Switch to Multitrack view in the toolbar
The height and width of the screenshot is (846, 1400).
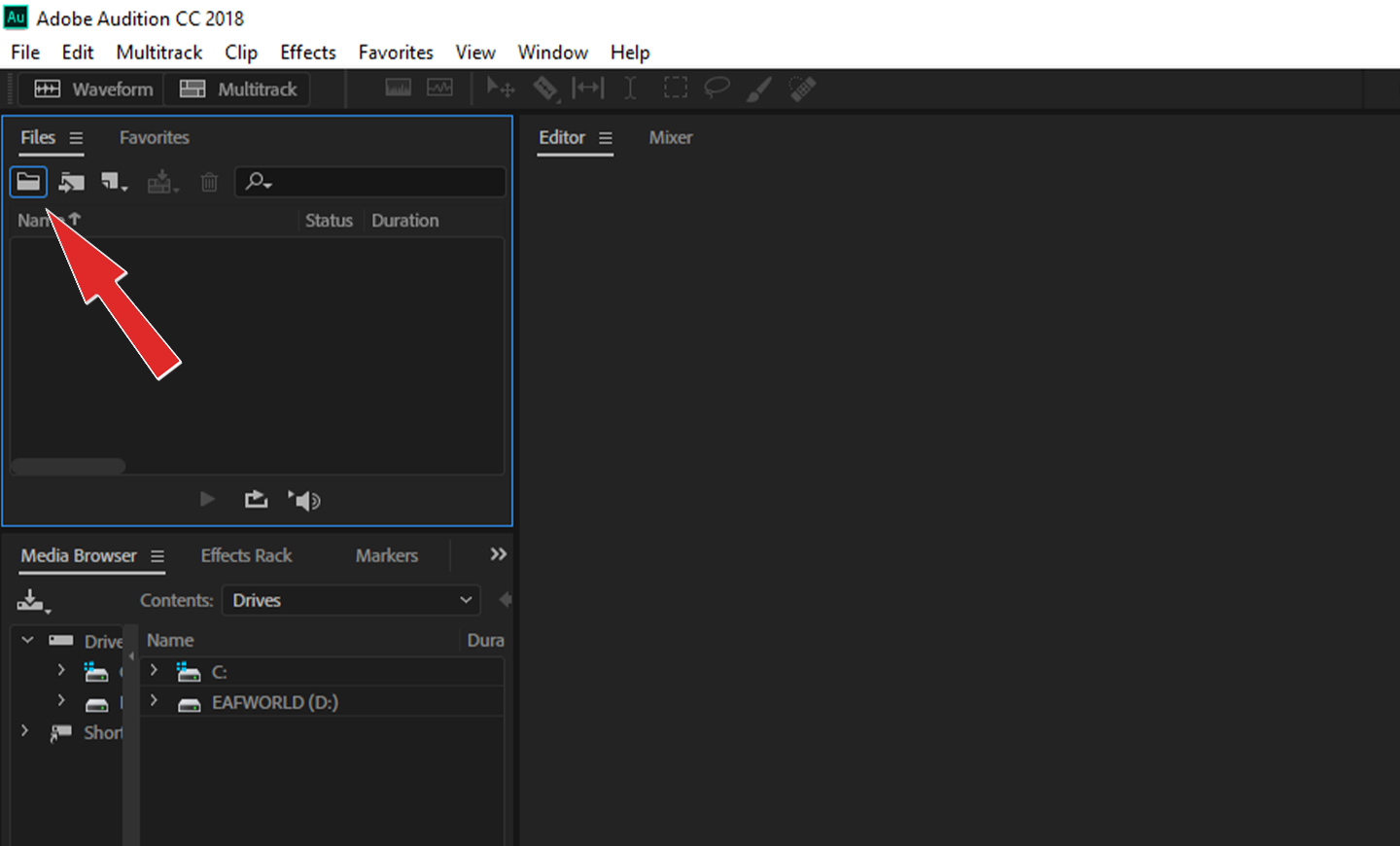(x=237, y=89)
